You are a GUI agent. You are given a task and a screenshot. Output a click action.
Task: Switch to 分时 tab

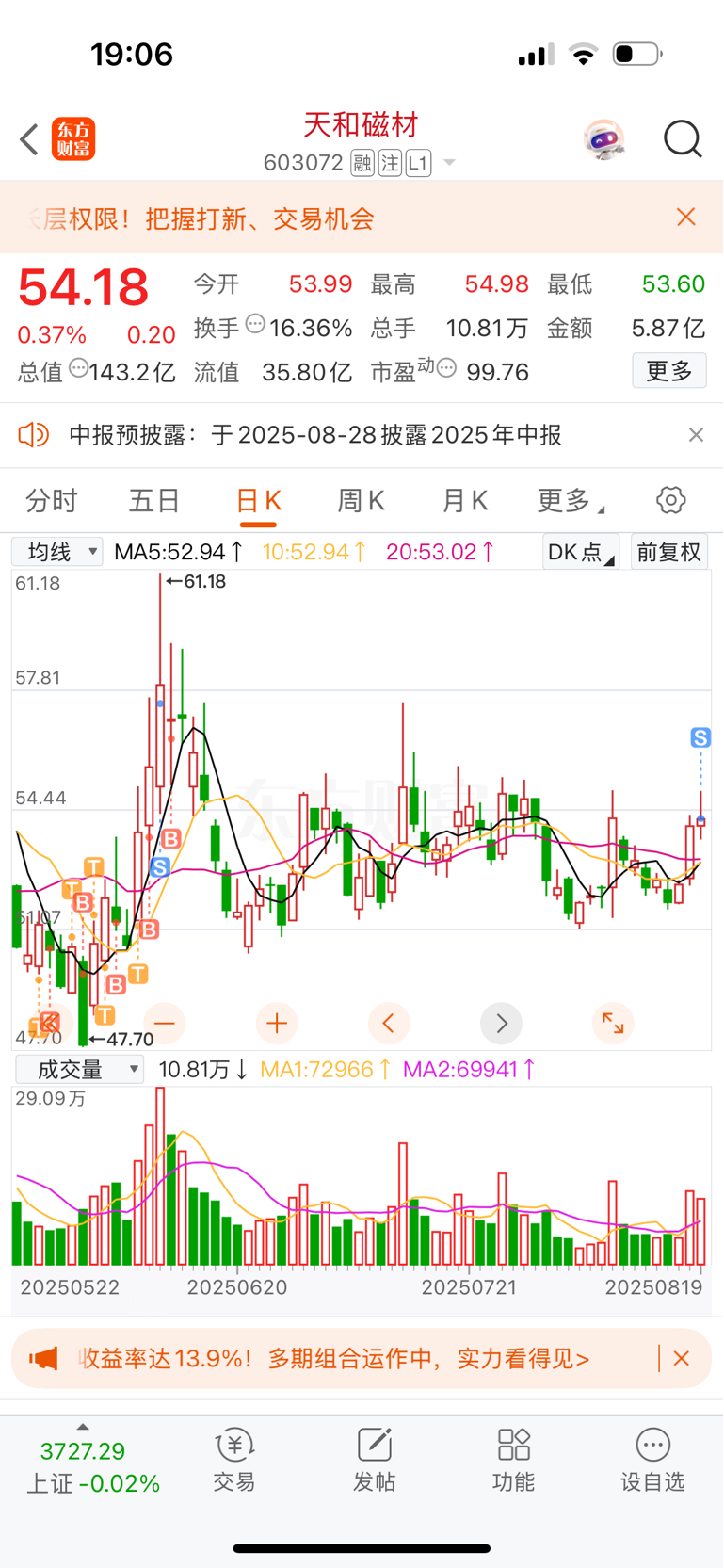(x=52, y=500)
